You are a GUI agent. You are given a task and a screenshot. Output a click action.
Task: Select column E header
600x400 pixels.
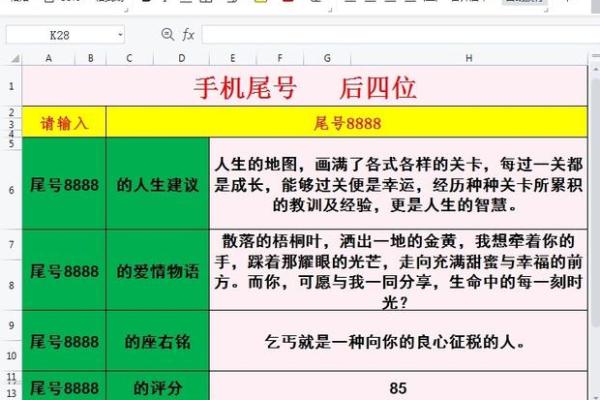(x=233, y=58)
